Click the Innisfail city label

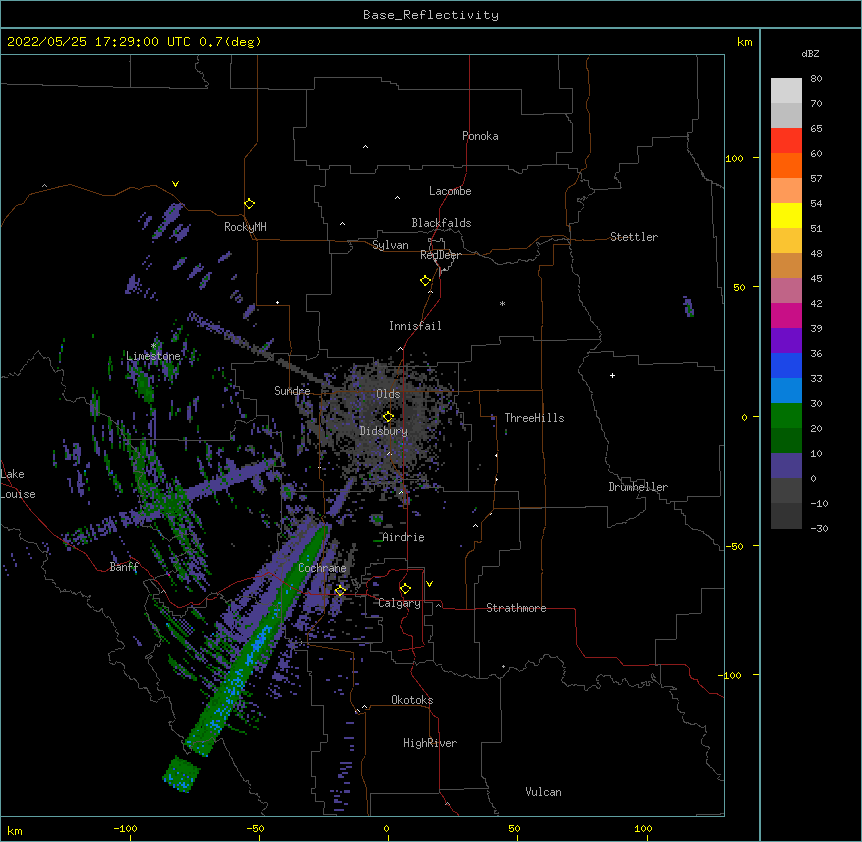tap(415, 326)
